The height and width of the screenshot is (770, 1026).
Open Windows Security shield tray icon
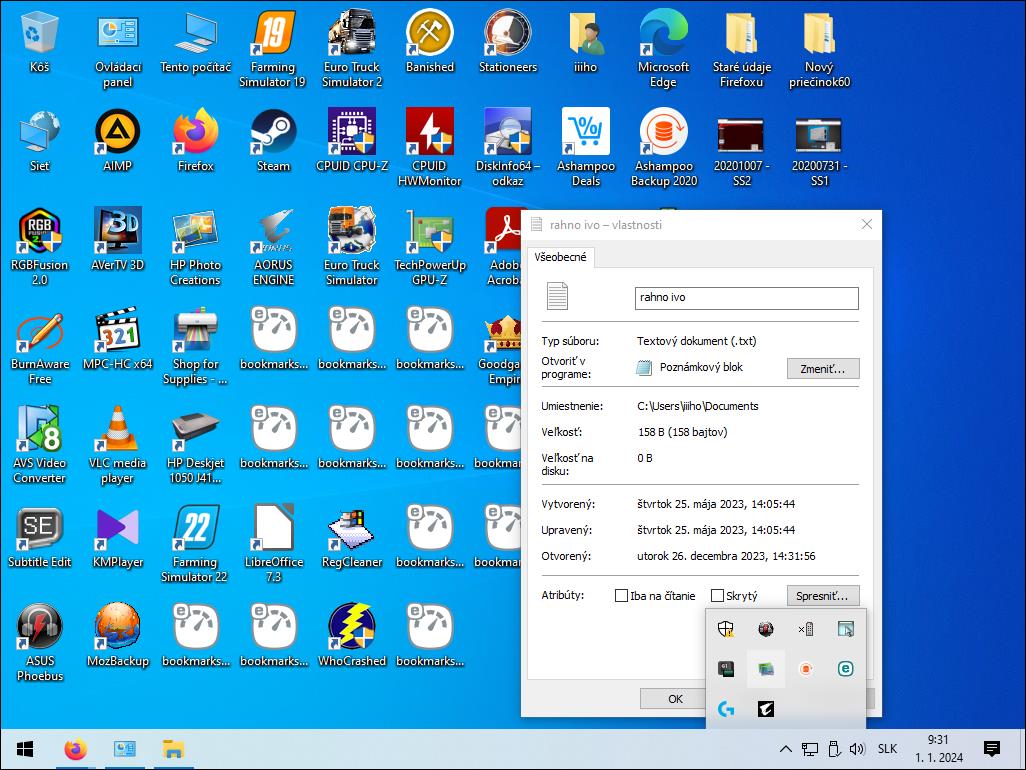point(726,629)
